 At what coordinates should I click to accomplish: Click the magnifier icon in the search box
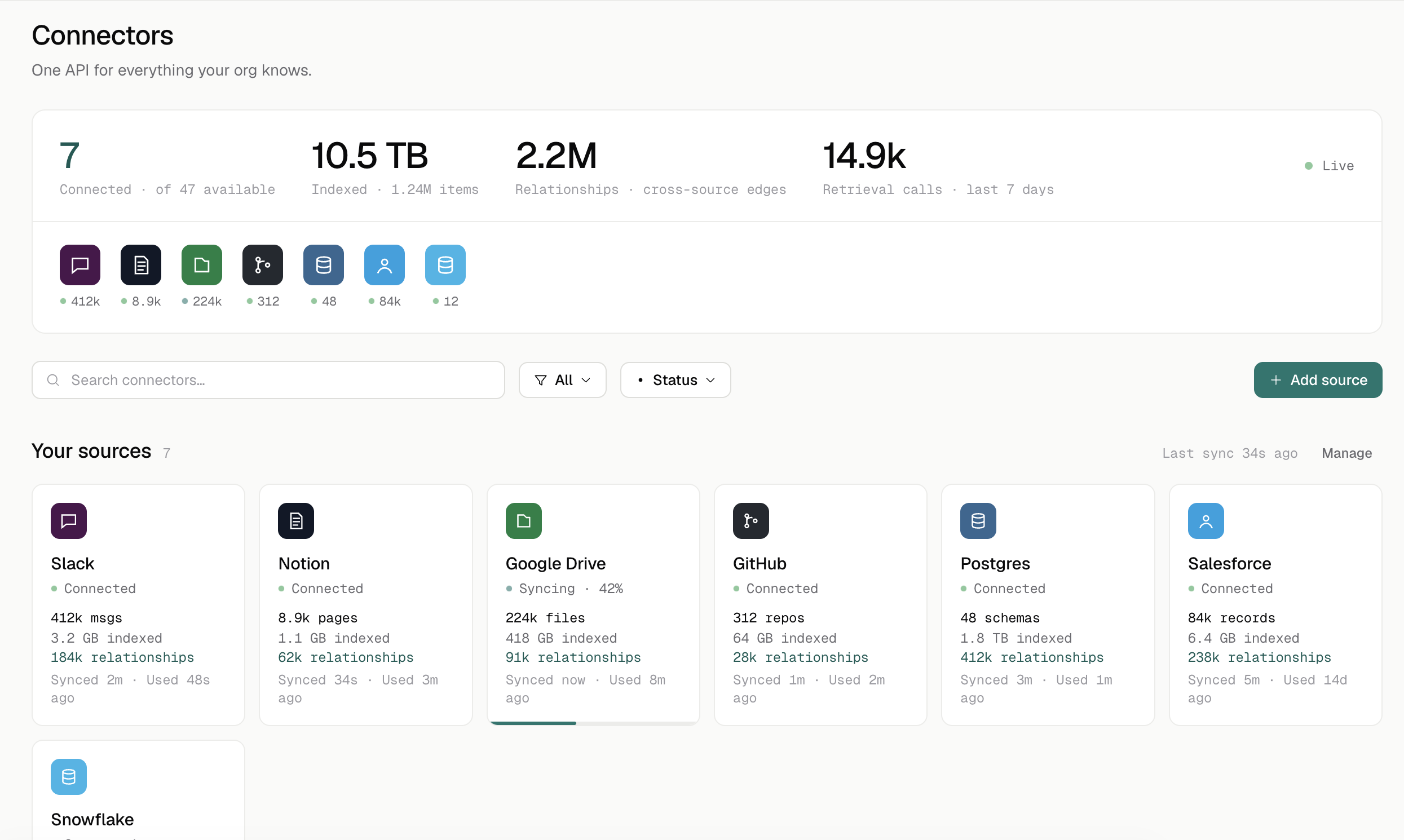[53, 380]
